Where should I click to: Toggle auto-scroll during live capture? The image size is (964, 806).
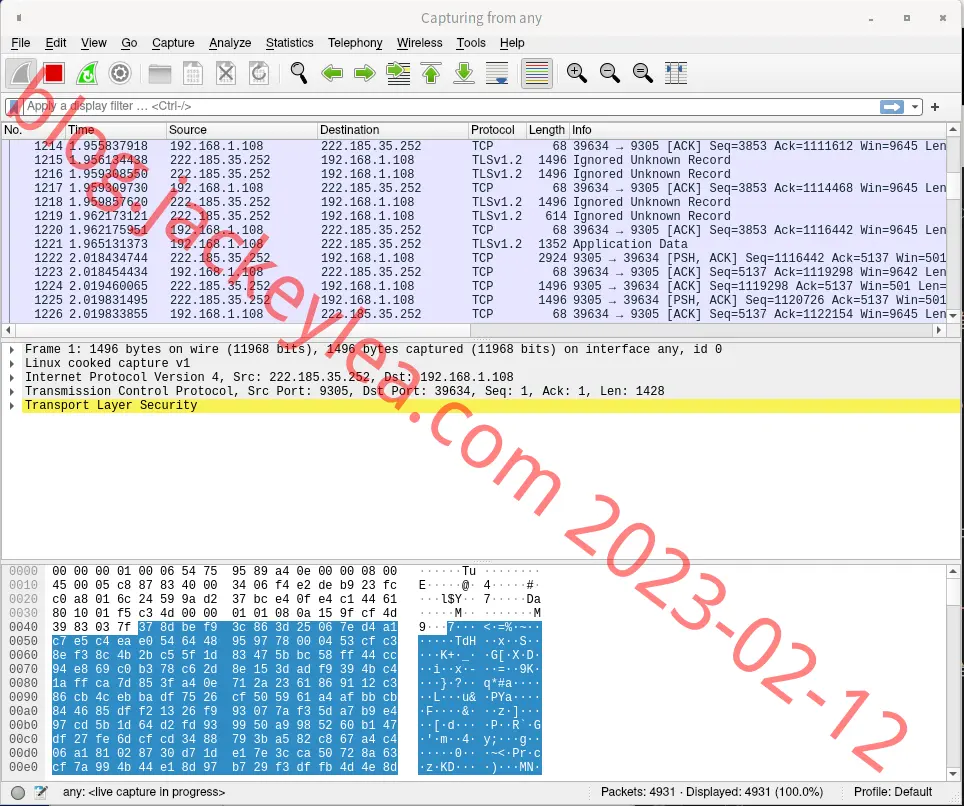coord(497,74)
